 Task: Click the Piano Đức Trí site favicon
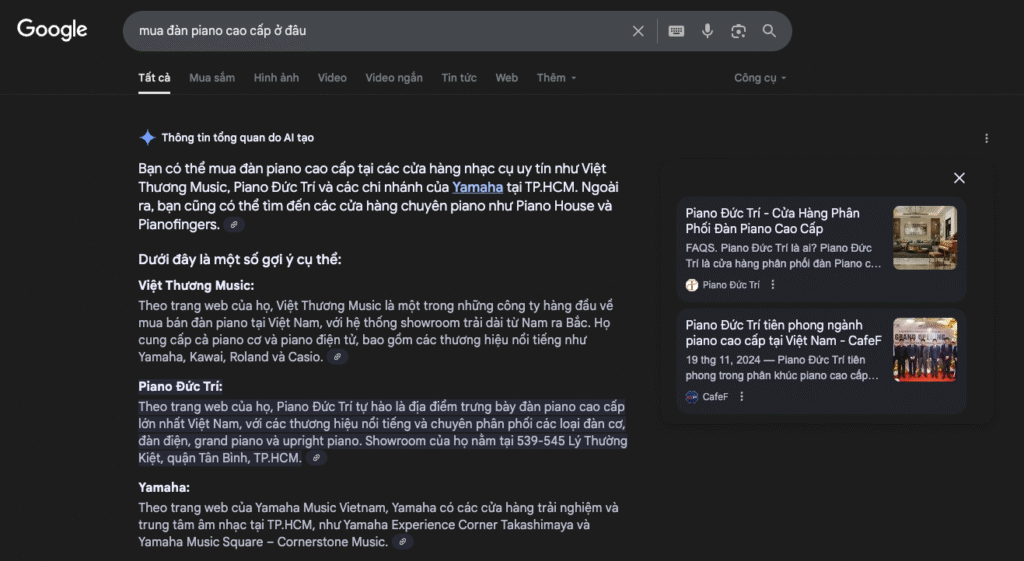pos(692,285)
